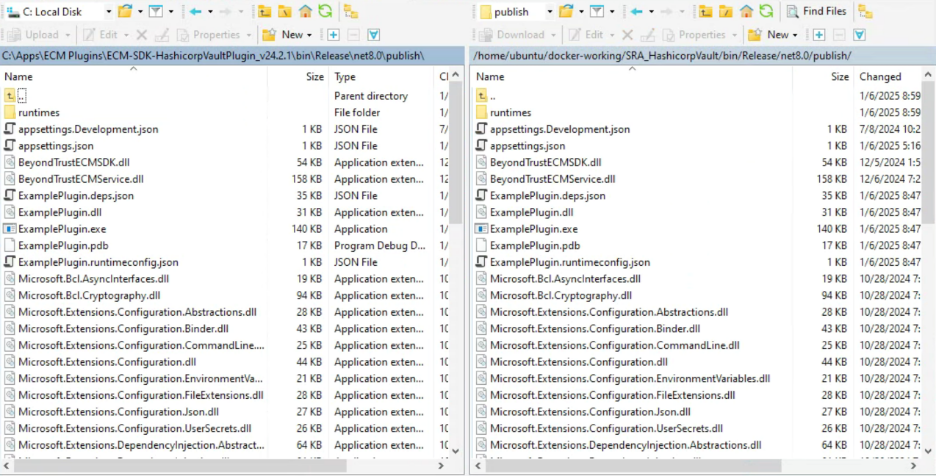Expand remote filter dropdown arrow
The image size is (936, 476).
(x=612, y=11)
